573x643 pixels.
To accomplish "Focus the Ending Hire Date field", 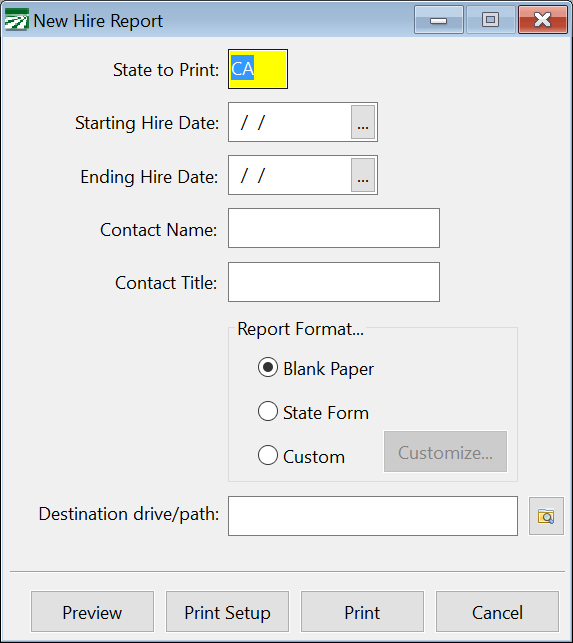I will pos(290,175).
